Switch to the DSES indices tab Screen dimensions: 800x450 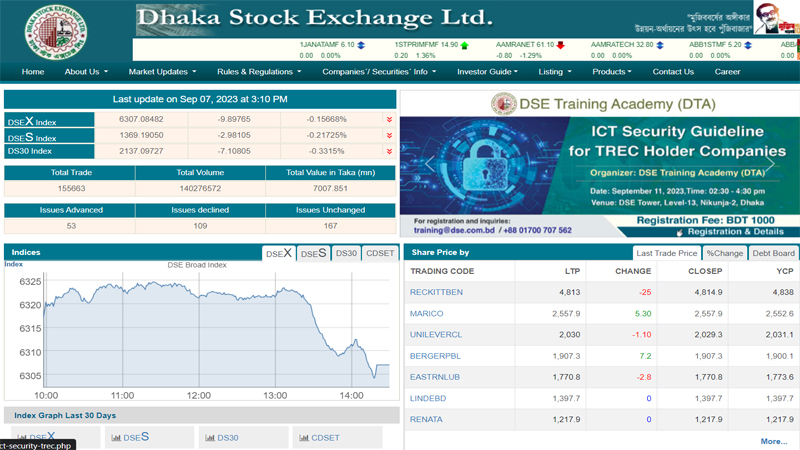[312, 254]
